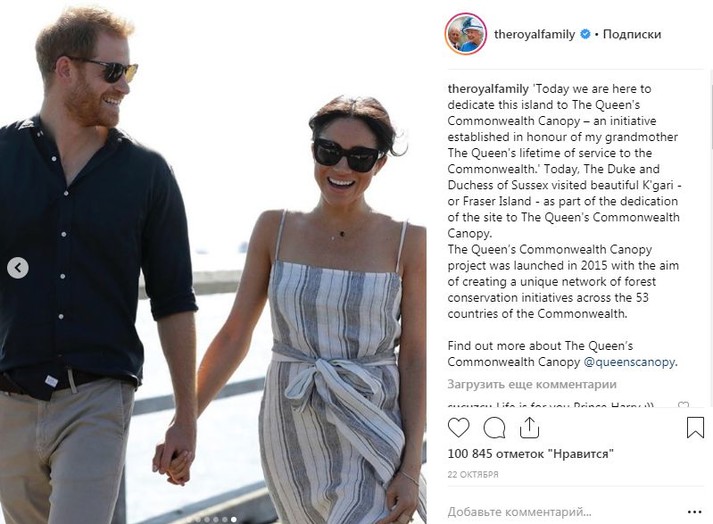
Task: Click the Нравится likes label
Action: (580, 454)
